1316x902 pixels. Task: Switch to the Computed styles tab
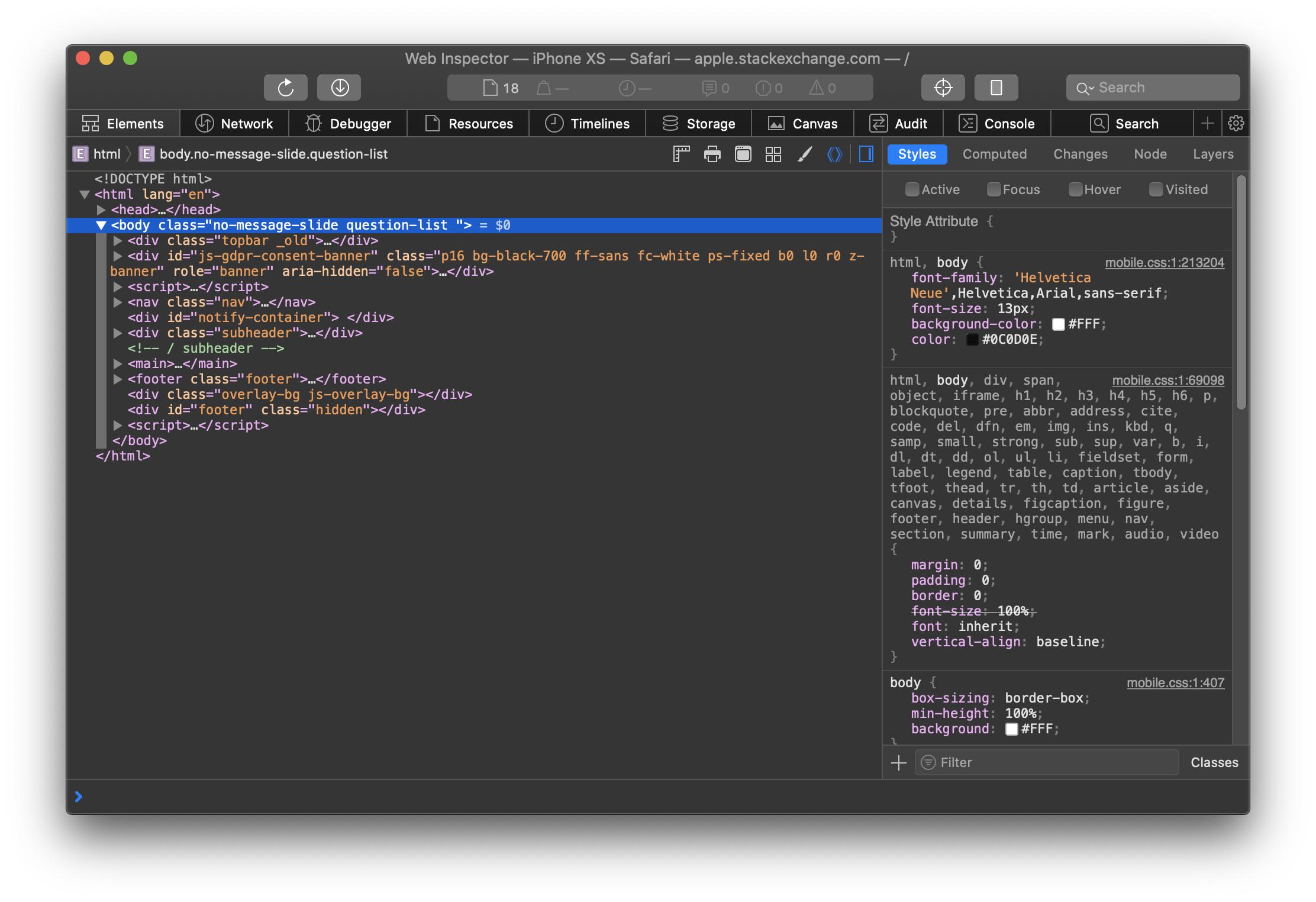tap(995, 154)
